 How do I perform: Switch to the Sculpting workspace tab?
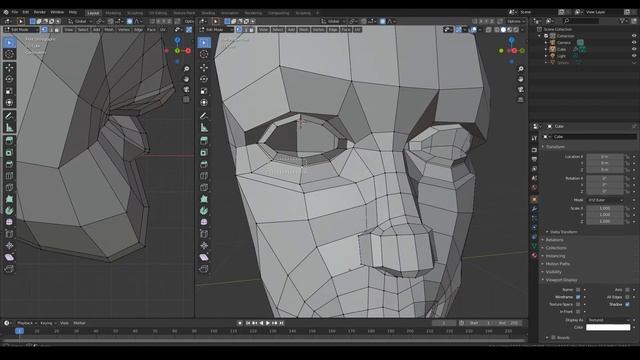coord(135,13)
